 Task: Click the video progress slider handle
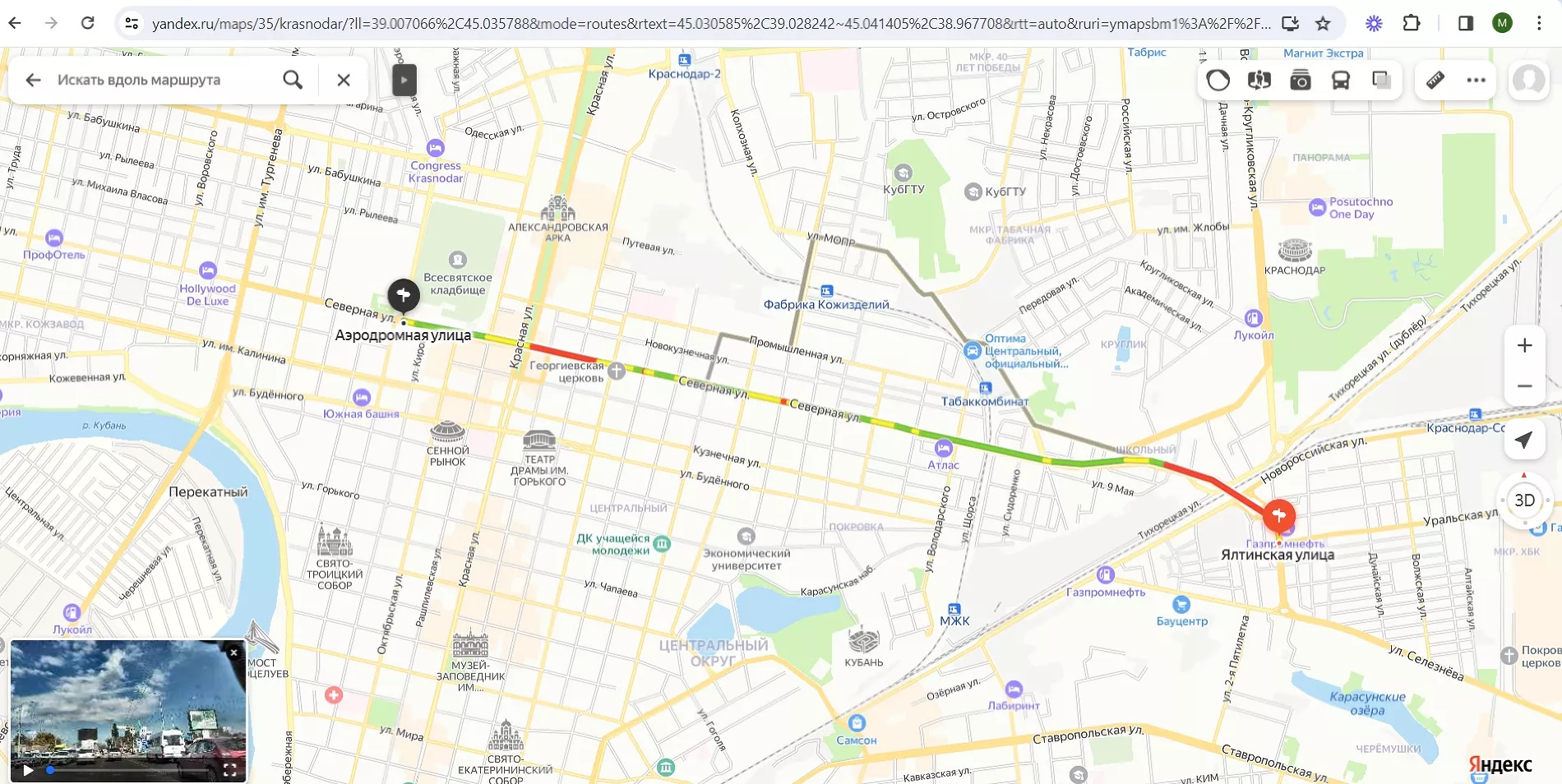(x=50, y=770)
